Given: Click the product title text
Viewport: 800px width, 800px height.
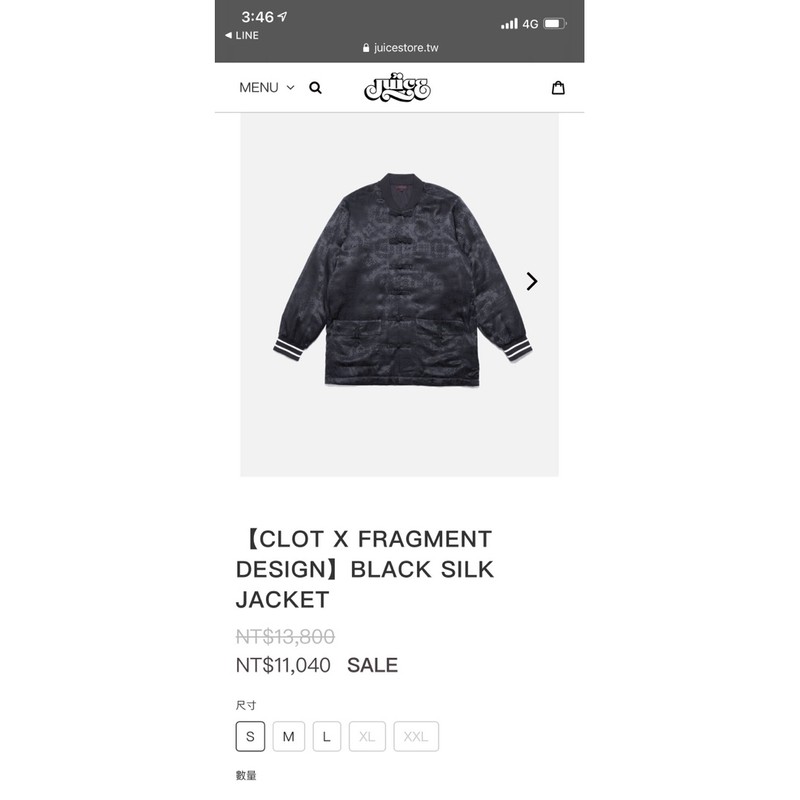Looking at the screenshot, I should (x=365, y=569).
